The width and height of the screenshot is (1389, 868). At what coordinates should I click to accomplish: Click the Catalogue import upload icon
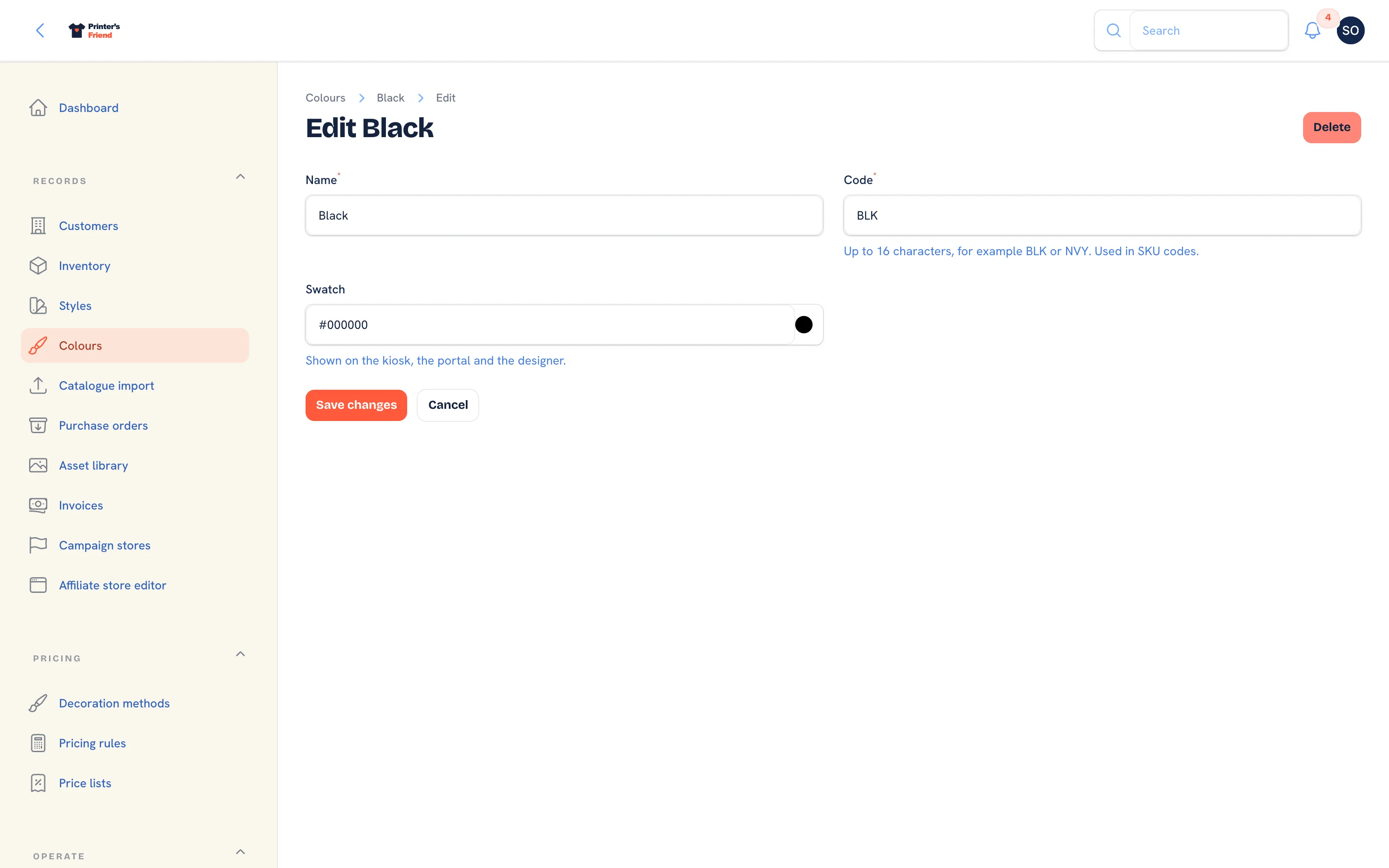(38, 385)
